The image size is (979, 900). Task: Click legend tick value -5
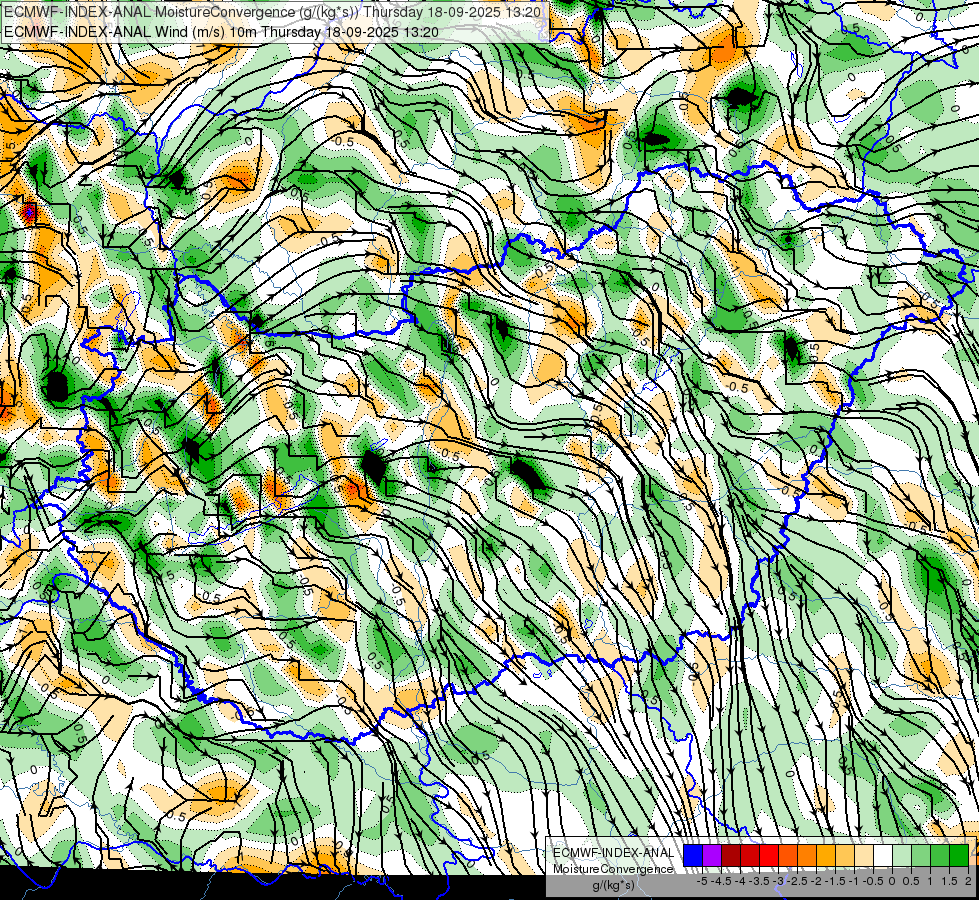pyautogui.click(x=702, y=881)
